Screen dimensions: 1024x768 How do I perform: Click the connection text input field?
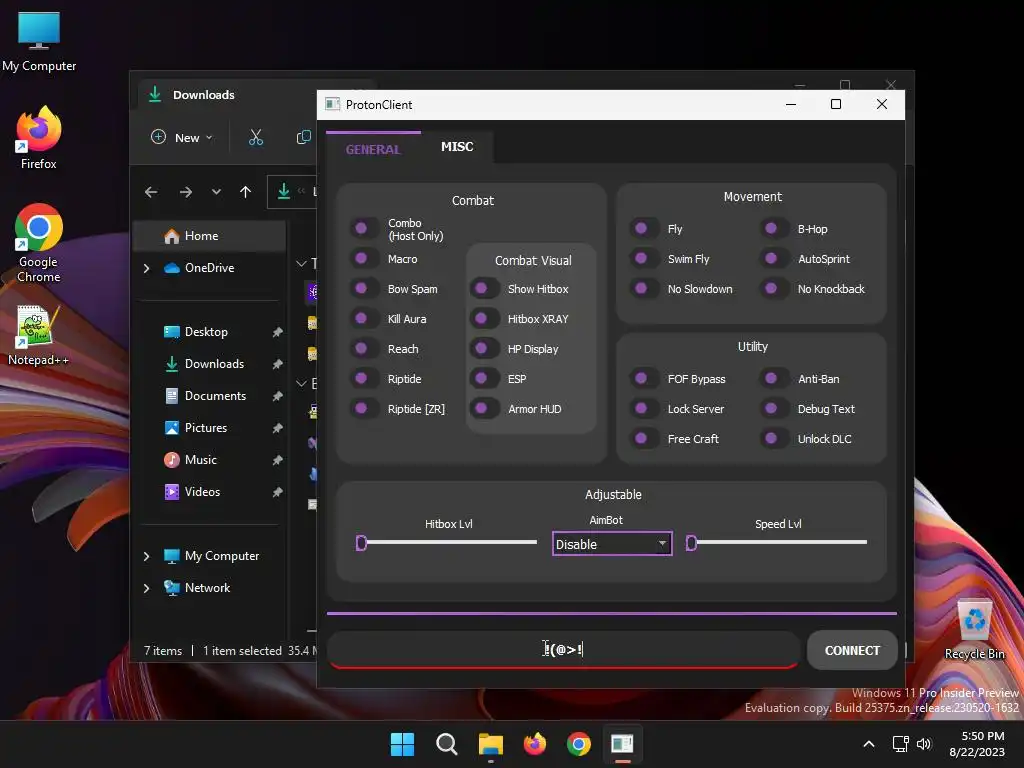pos(563,650)
